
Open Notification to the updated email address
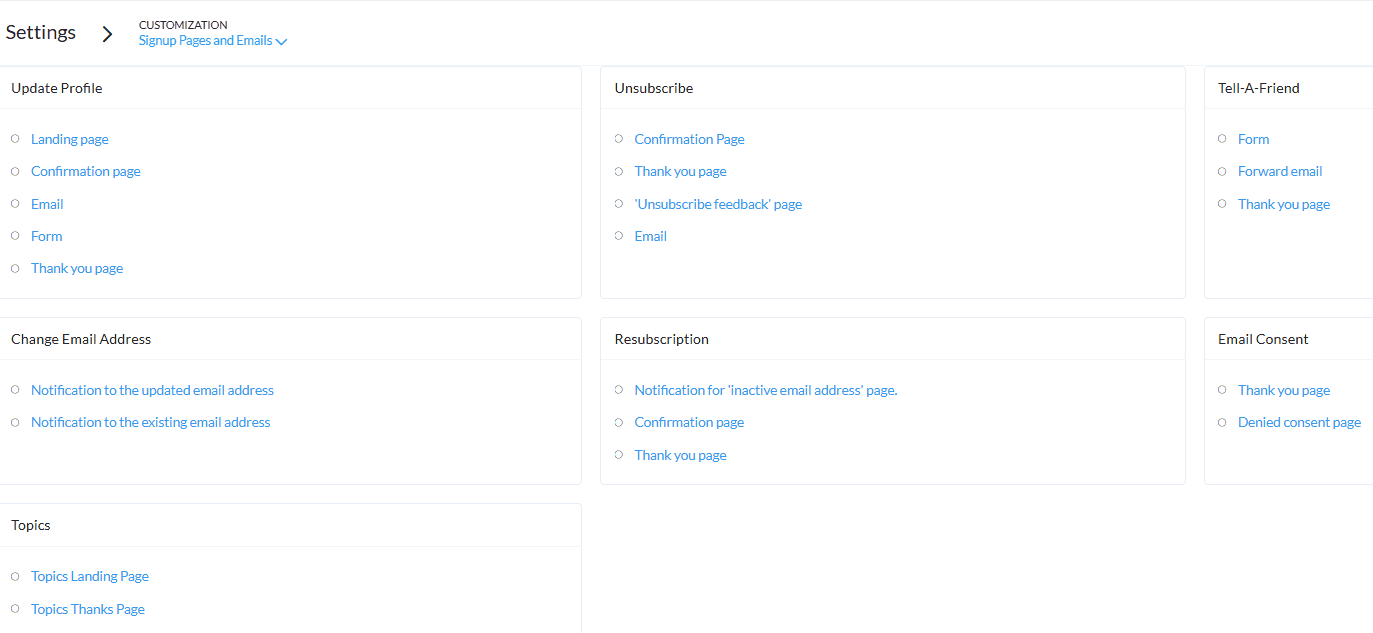point(152,389)
